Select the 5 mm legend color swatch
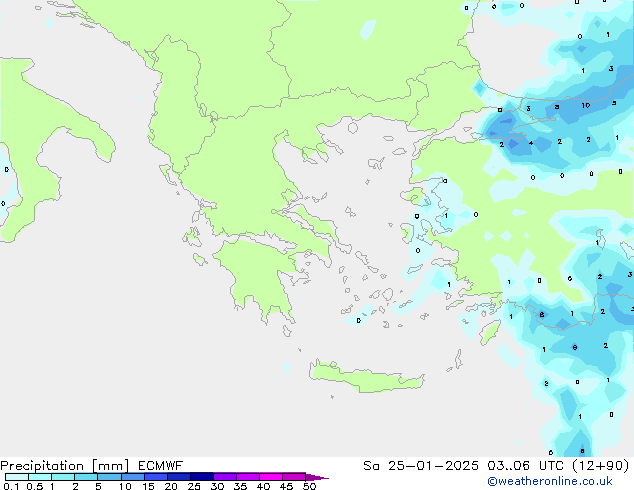The height and width of the screenshot is (490, 634). pyautogui.click(x=109, y=477)
